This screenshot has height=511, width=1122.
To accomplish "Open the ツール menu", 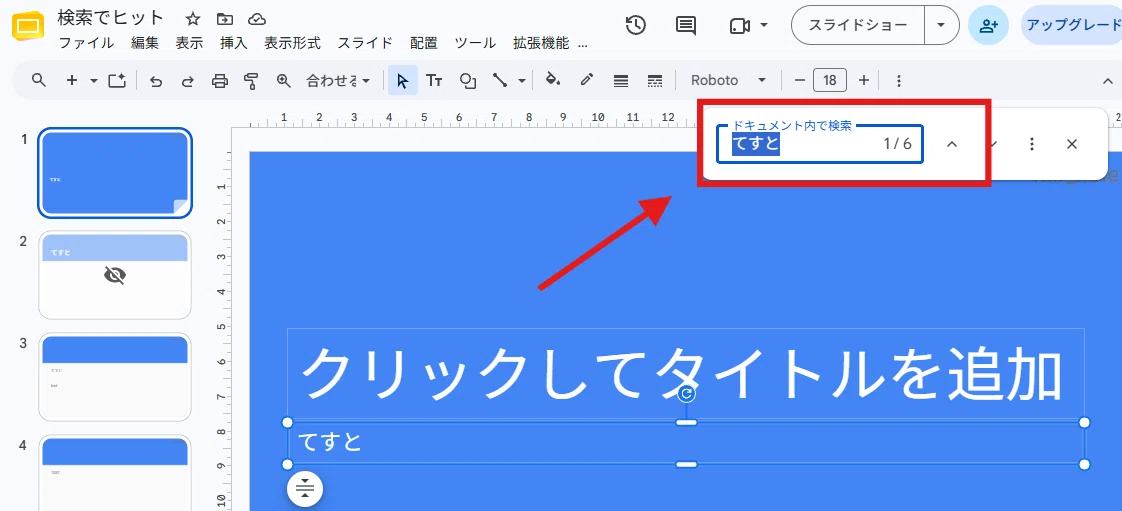I will (475, 43).
